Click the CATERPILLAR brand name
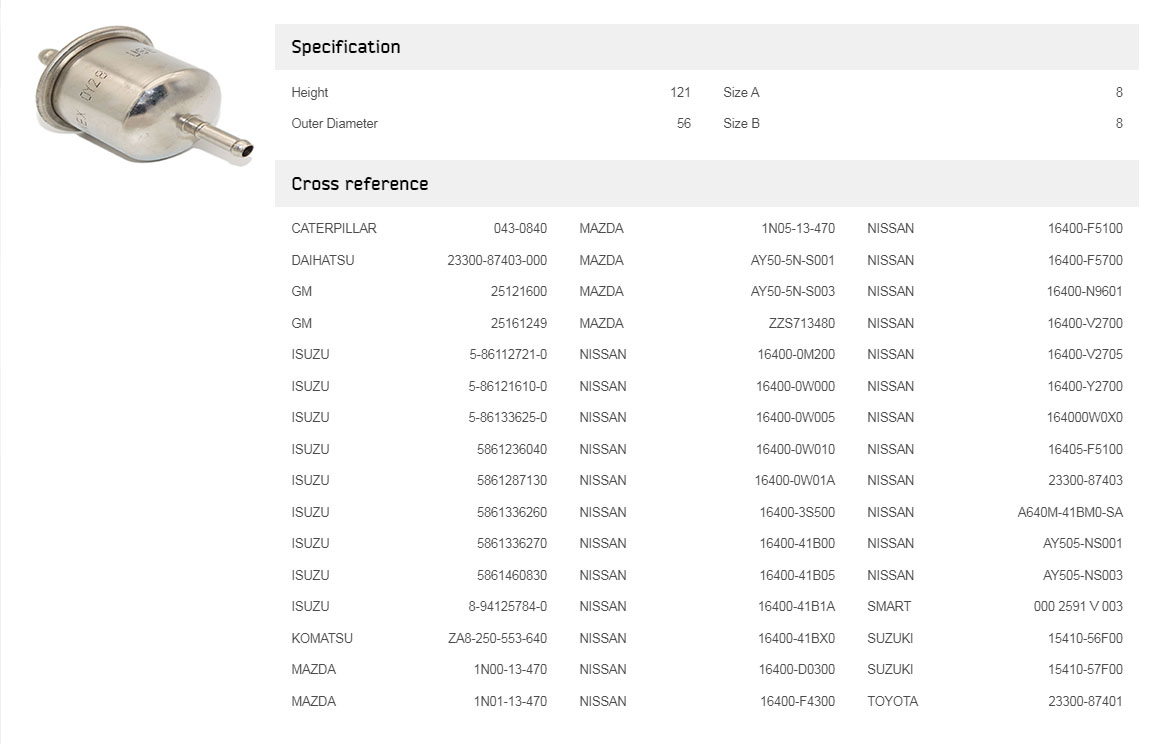The width and height of the screenshot is (1173, 744). click(334, 229)
